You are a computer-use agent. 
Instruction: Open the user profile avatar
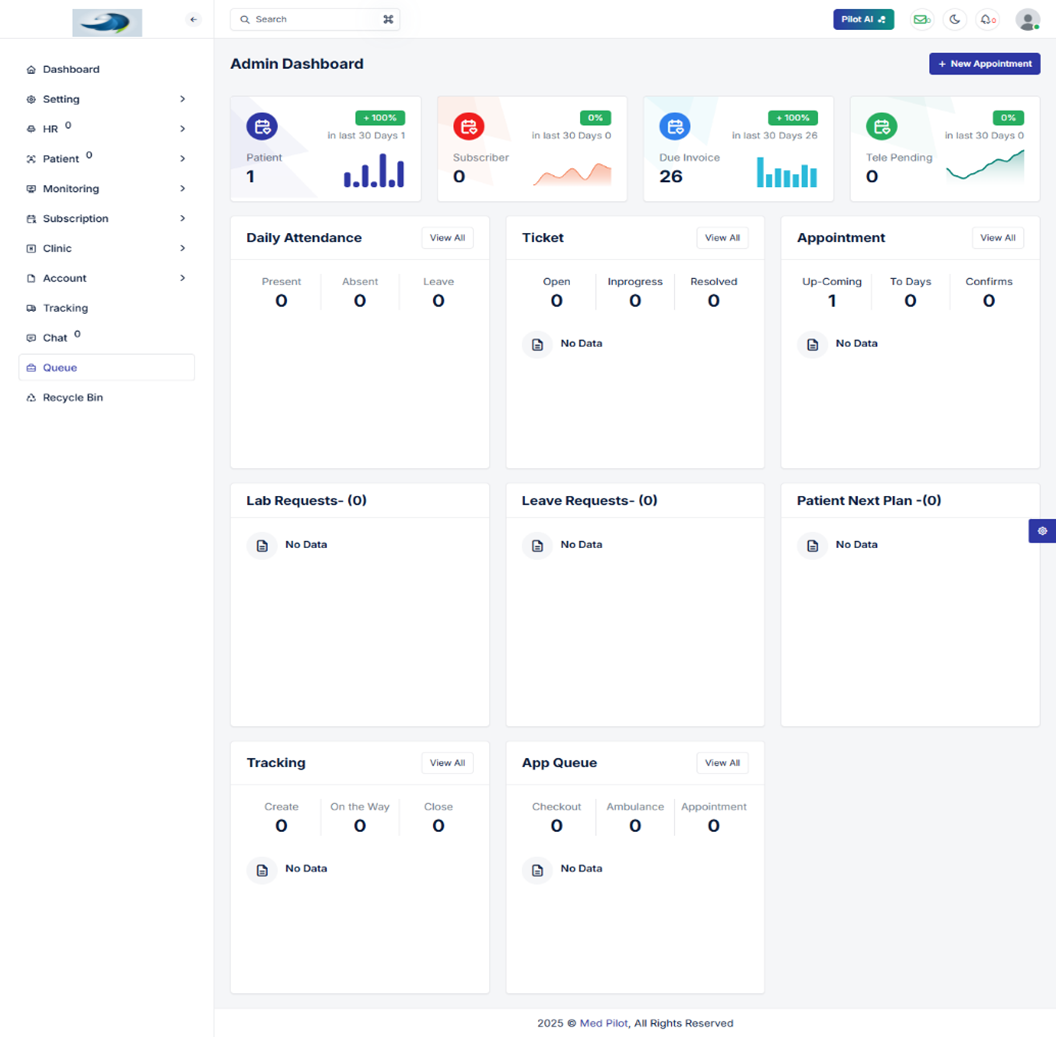click(1027, 19)
